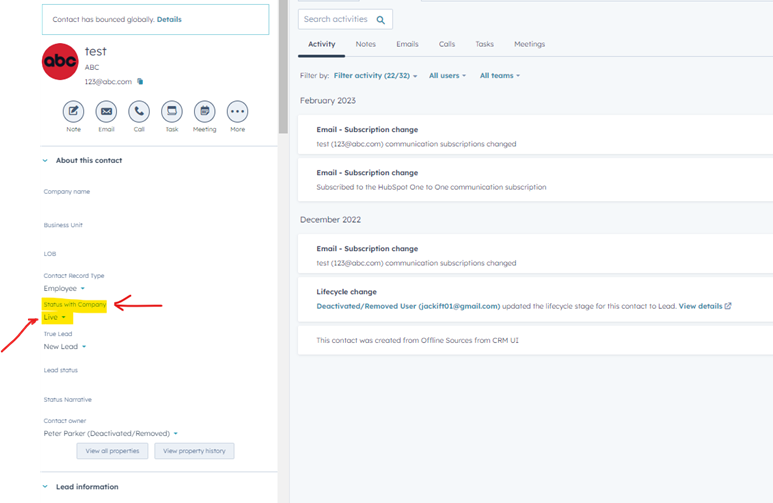Click the Call phone icon
Image resolution: width=773 pixels, height=503 pixels.
(x=139, y=111)
